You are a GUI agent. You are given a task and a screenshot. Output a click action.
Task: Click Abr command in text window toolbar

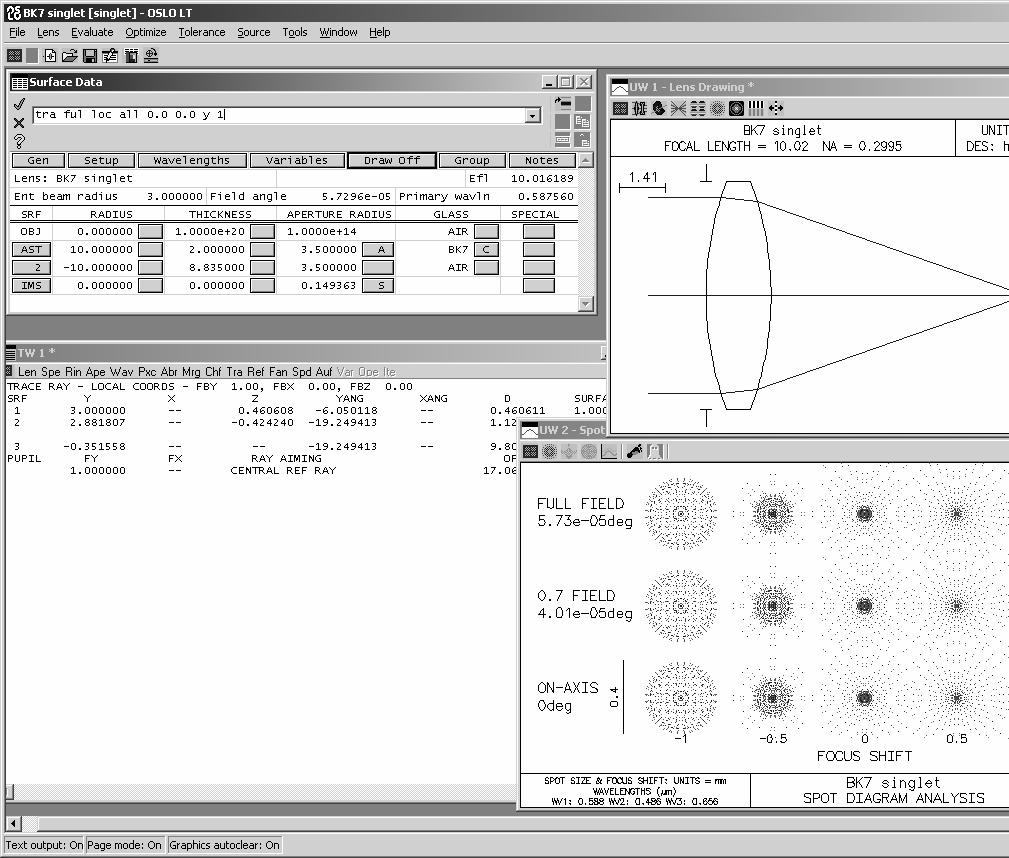[169, 372]
